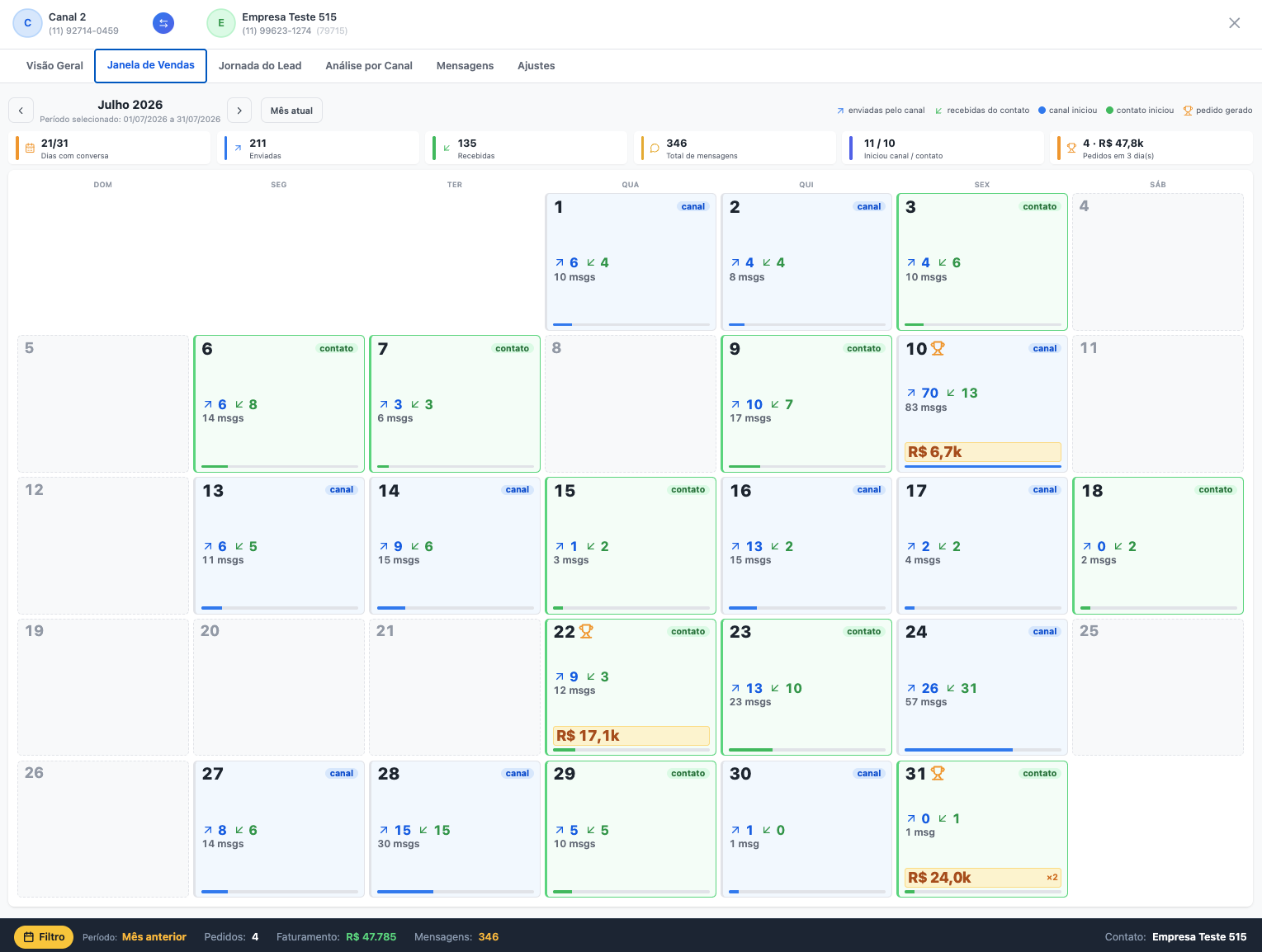Click the R$ 6,7k order badge on day 10
Screen dimensions: 1262x952
pos(982,452)
